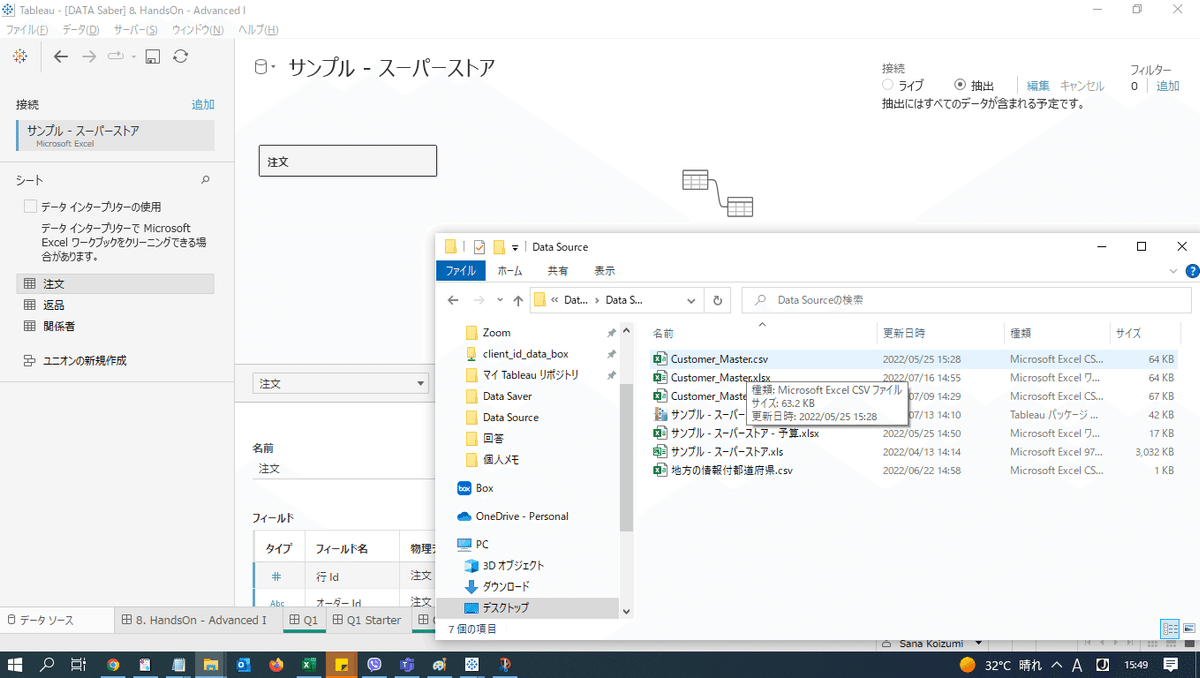Sort files by 更新日時 column header
This screenshot has width=1200, height=678.
pyautogui.click(x=903, y=333)
